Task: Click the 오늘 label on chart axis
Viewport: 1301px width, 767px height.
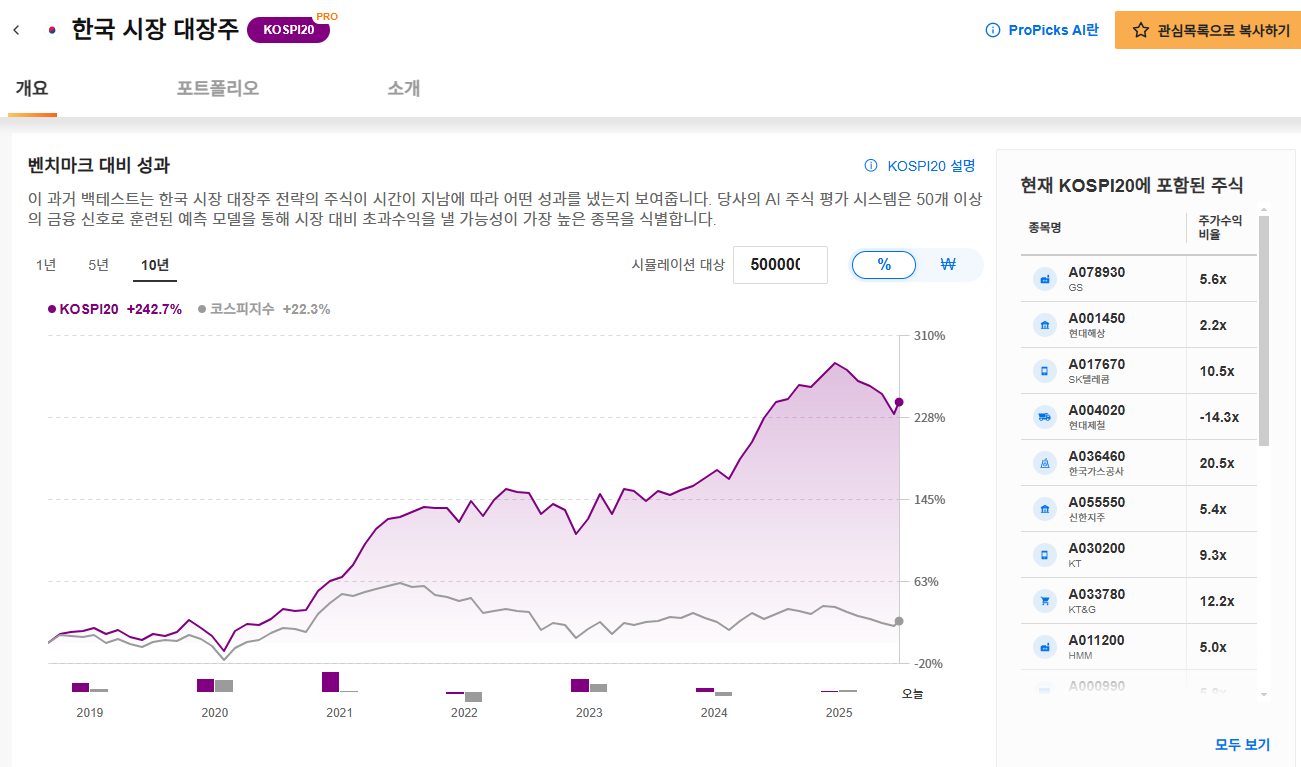Action: [912, 693]
